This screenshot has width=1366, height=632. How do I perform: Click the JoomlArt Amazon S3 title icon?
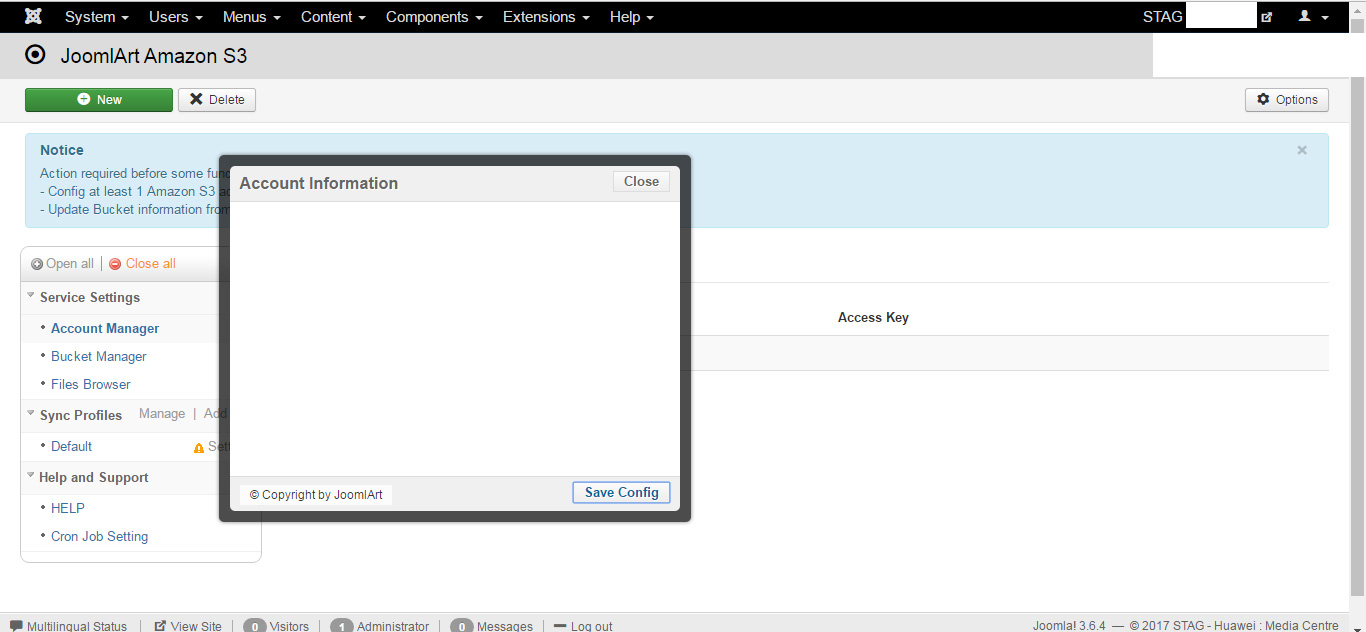(35, 55)
